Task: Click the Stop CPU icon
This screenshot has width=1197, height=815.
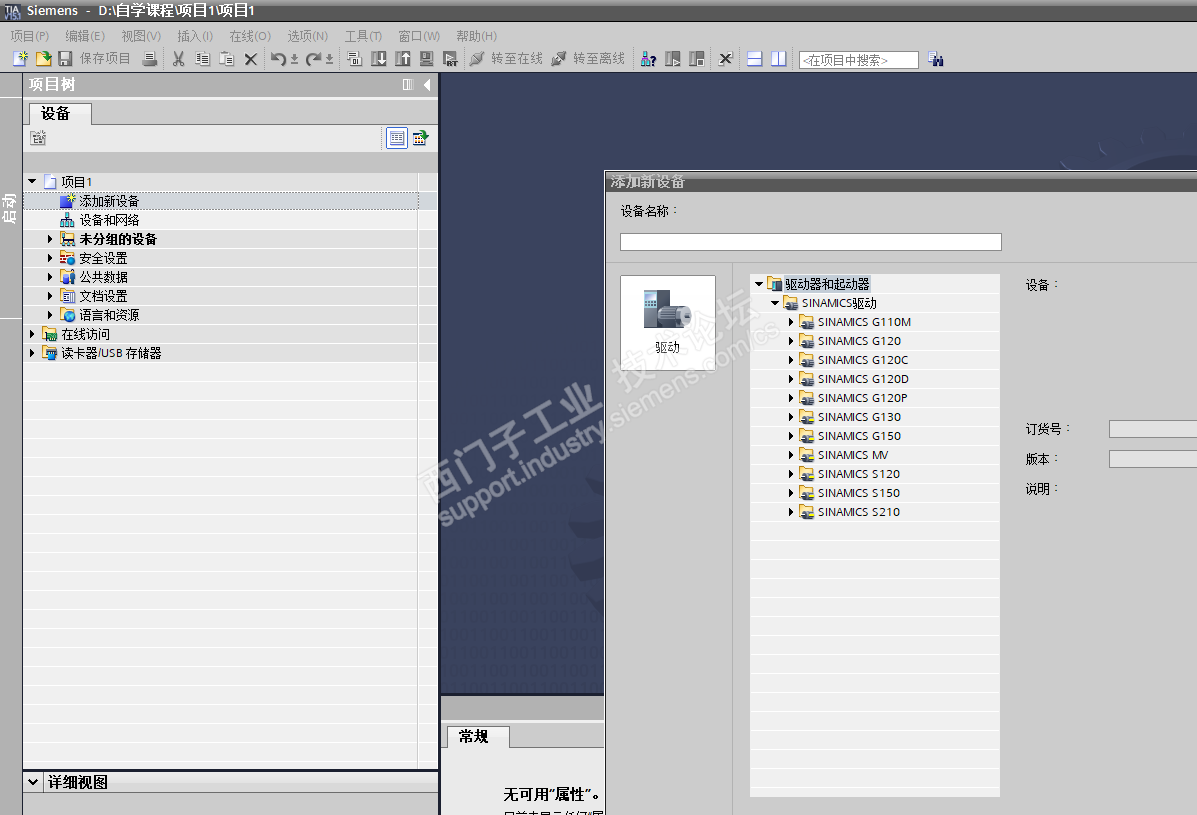Action: [696, 59]
